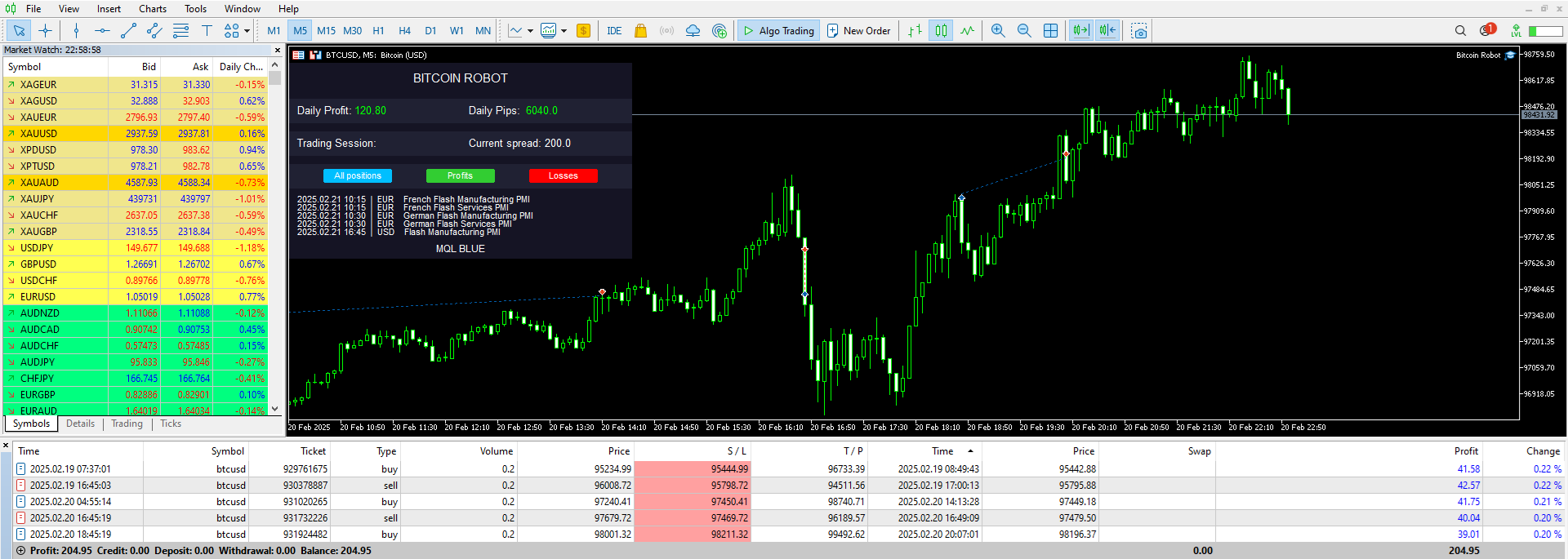The height and width of the screenshot is (559, 1568).
Task: Click Market Watch scroll up arrow
Action: pyautogui.click(x=275, y=65)
